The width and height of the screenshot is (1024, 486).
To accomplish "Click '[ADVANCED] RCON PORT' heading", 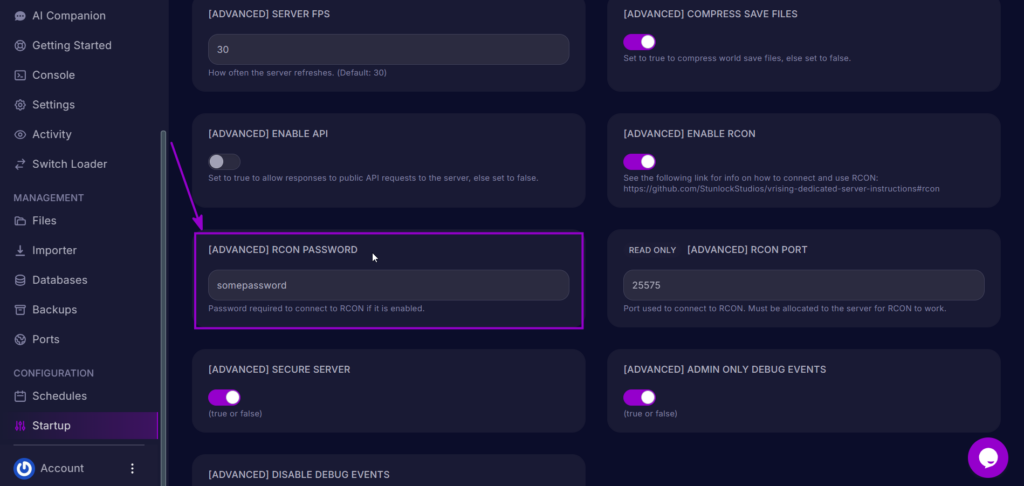I will point(747,250).
